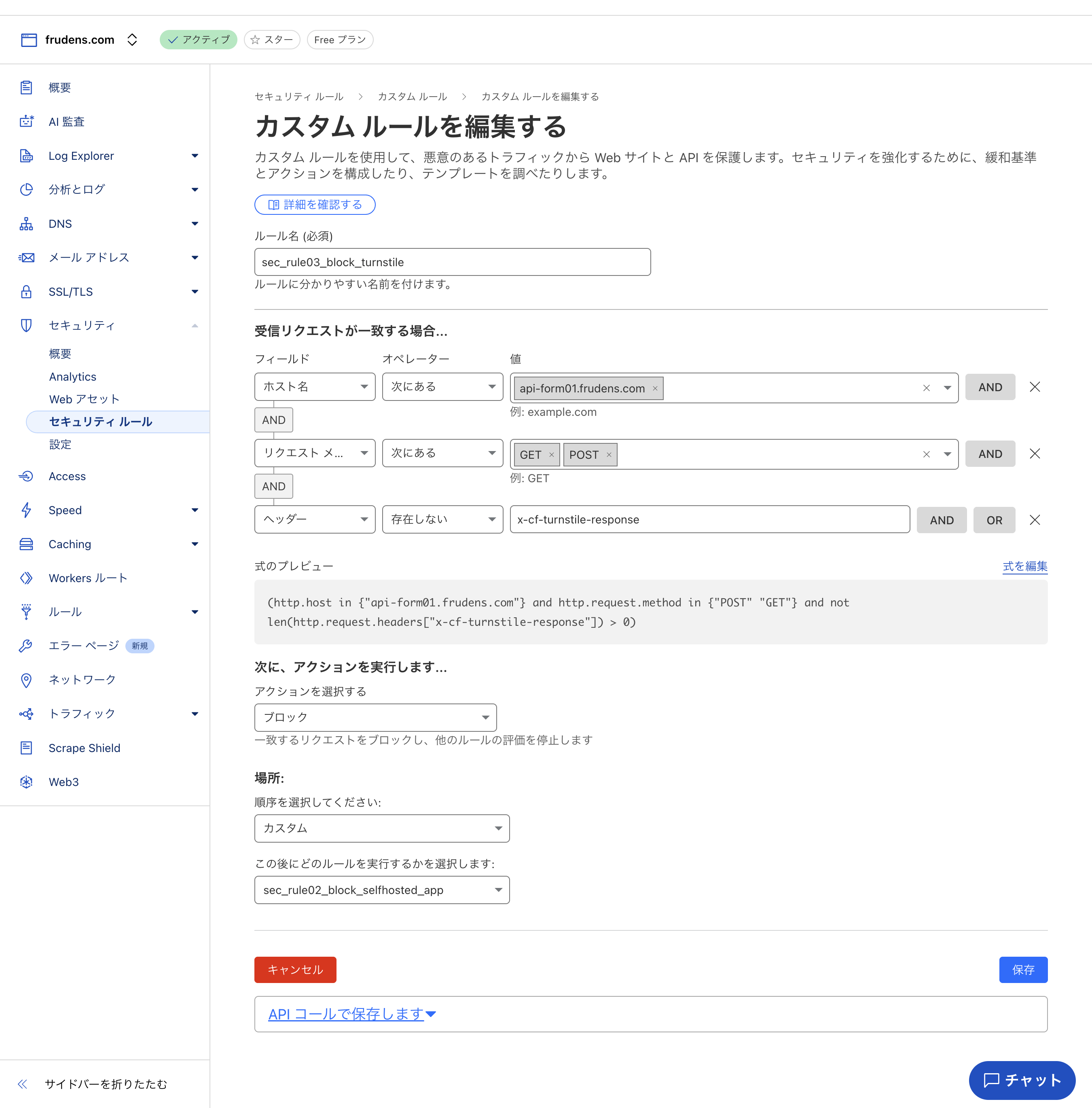Remove the POST method tag

[x=609, y=455]
